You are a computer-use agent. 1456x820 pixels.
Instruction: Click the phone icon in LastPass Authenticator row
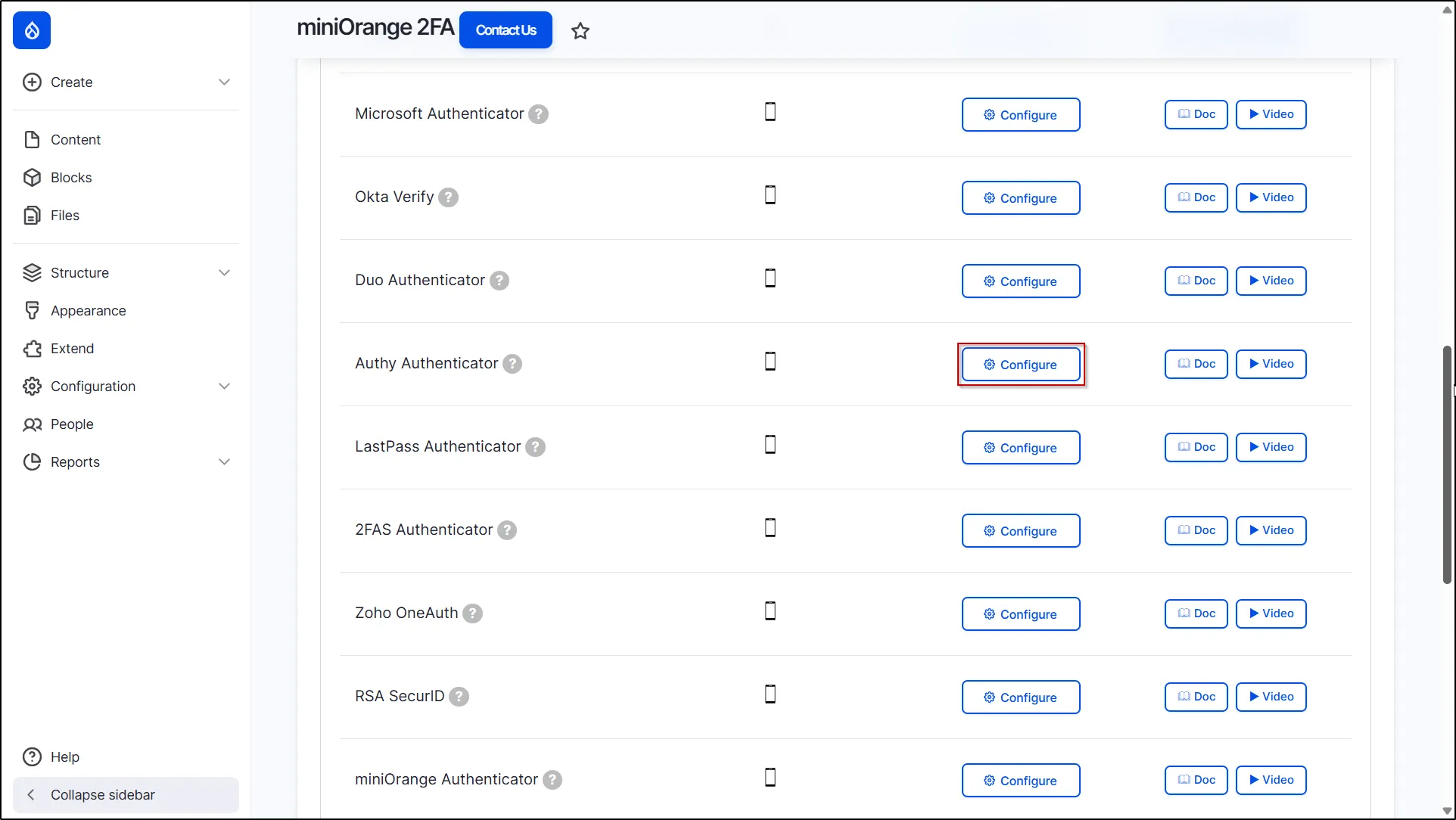770,445
